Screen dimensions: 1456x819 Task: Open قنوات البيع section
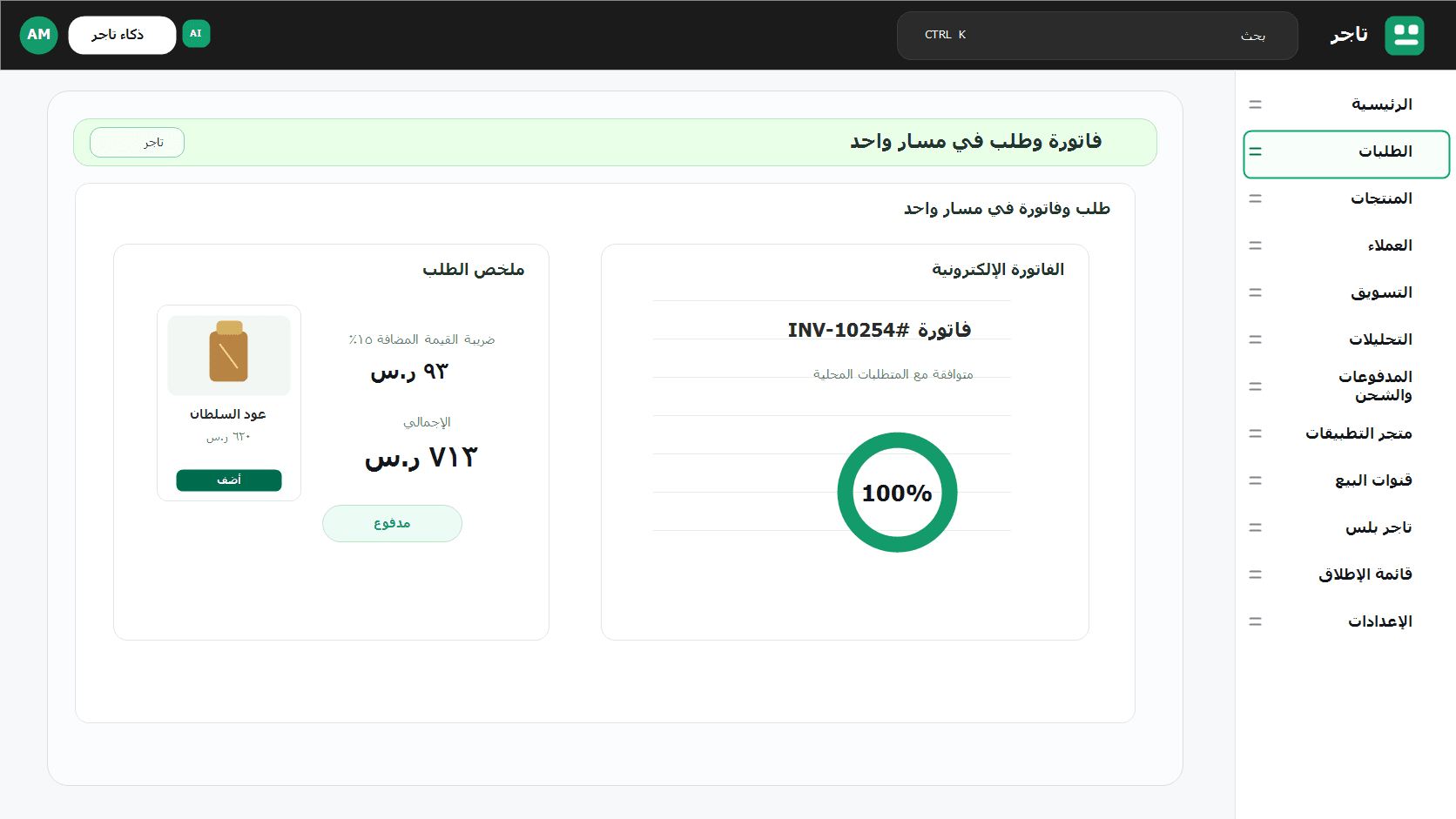[x=1346, y=480]
